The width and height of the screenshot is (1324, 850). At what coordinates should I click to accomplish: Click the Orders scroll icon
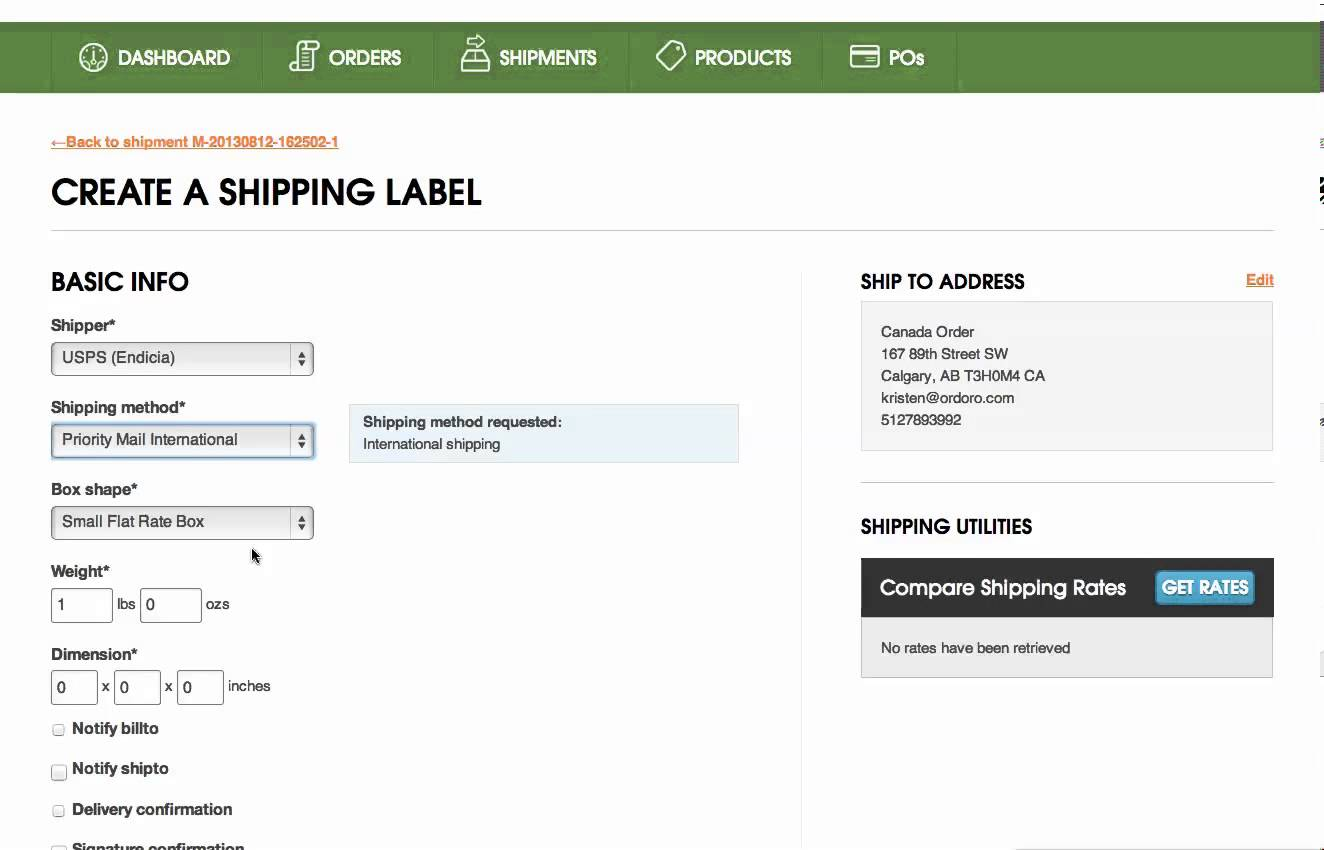pos(304,56)
